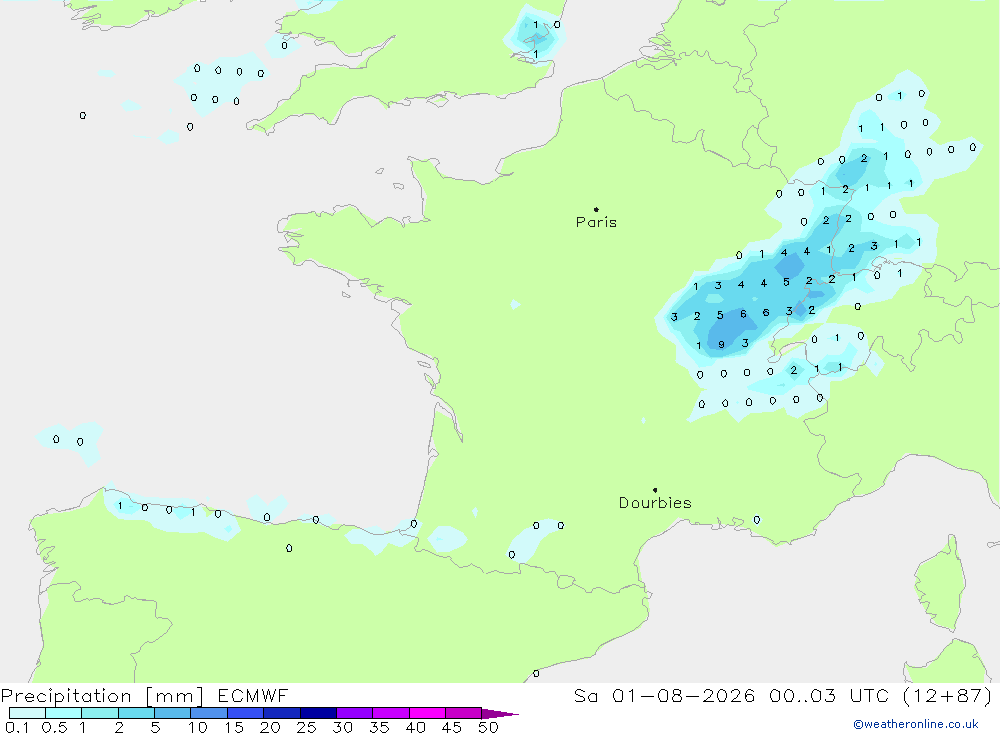Pick the 0.1–0.5 mm legend swatch

27,713
